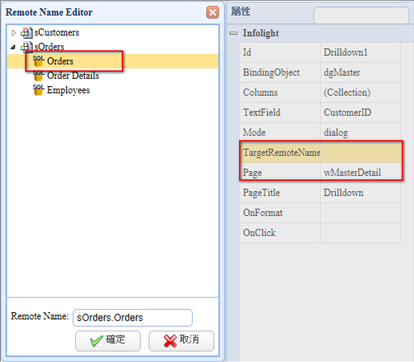Select Orders in the tree
This screenshot has height=362, width=414.
tap(60, 61)
